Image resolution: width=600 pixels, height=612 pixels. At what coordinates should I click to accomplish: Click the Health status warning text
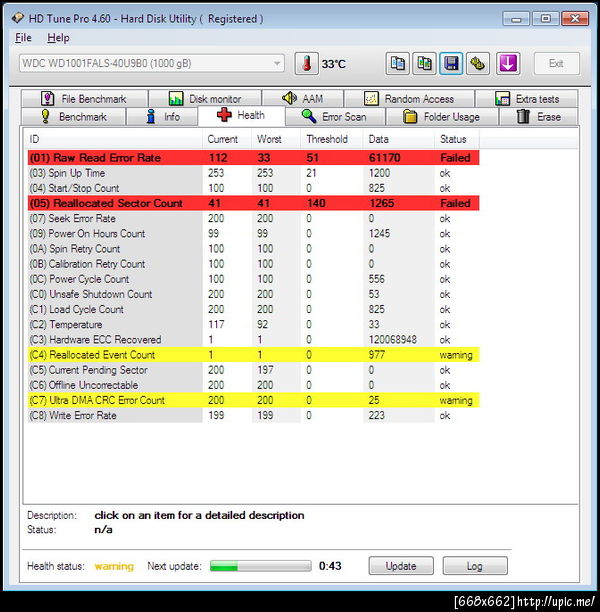click(114, 566)
